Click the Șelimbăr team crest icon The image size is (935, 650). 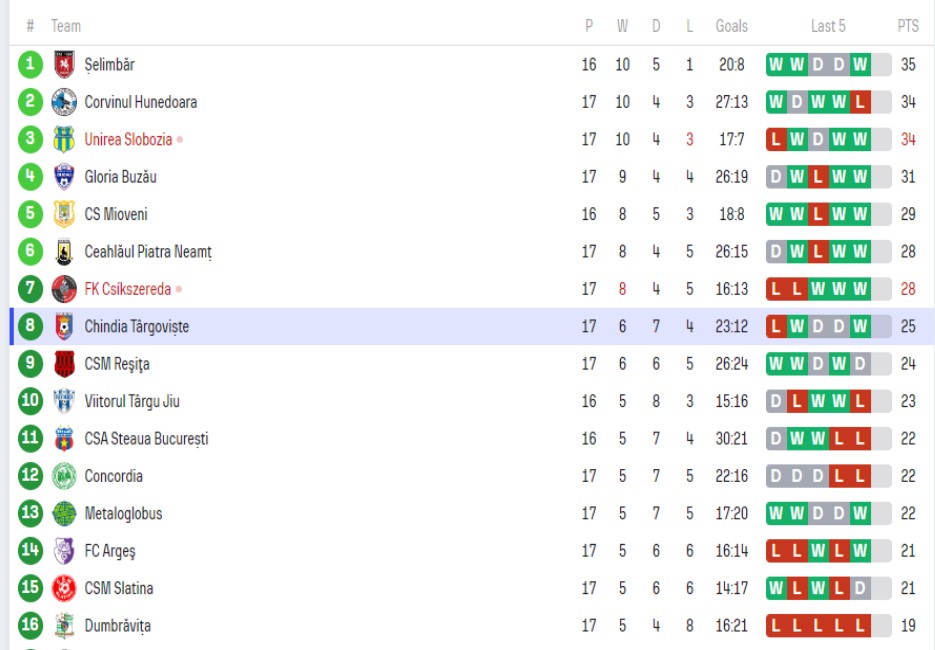pos(64,65)
